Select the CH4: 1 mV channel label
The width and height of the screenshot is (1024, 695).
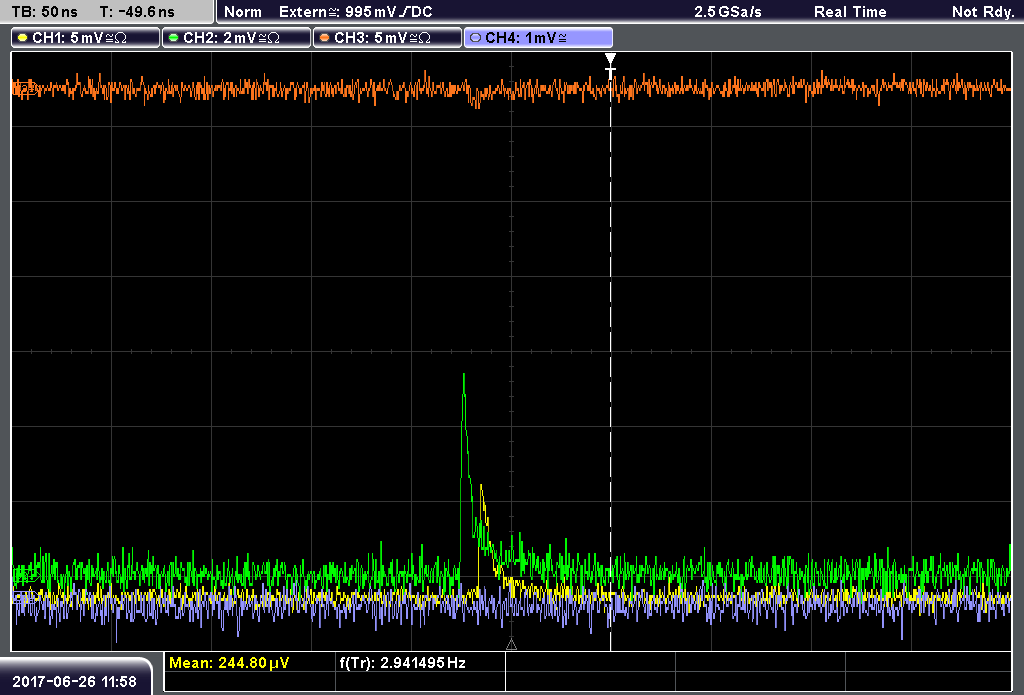[538, 38]
